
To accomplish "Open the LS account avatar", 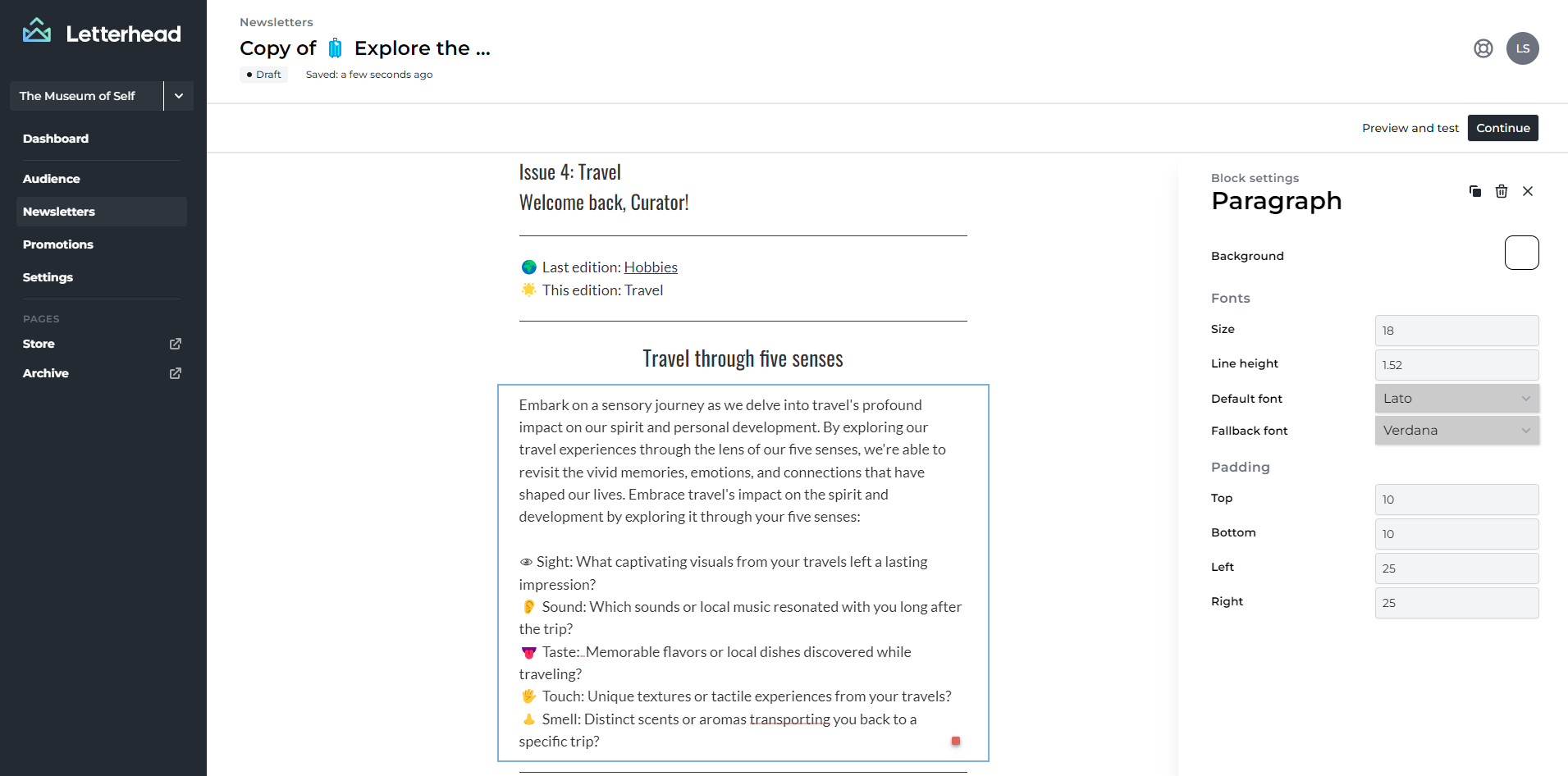I will 1523,48.
